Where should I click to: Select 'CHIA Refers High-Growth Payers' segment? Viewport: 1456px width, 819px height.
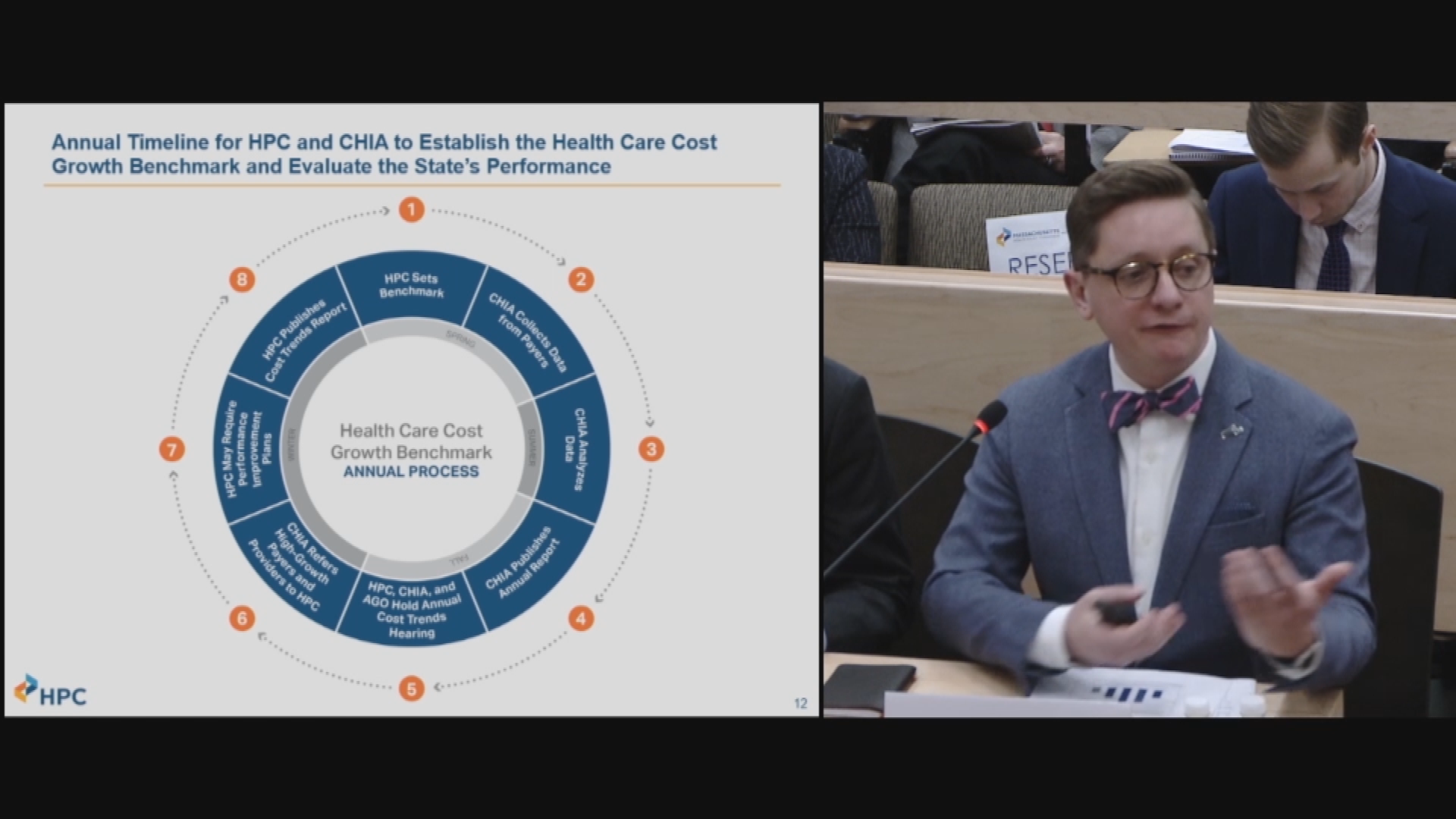pyautogui.click(x=294, y=566)
